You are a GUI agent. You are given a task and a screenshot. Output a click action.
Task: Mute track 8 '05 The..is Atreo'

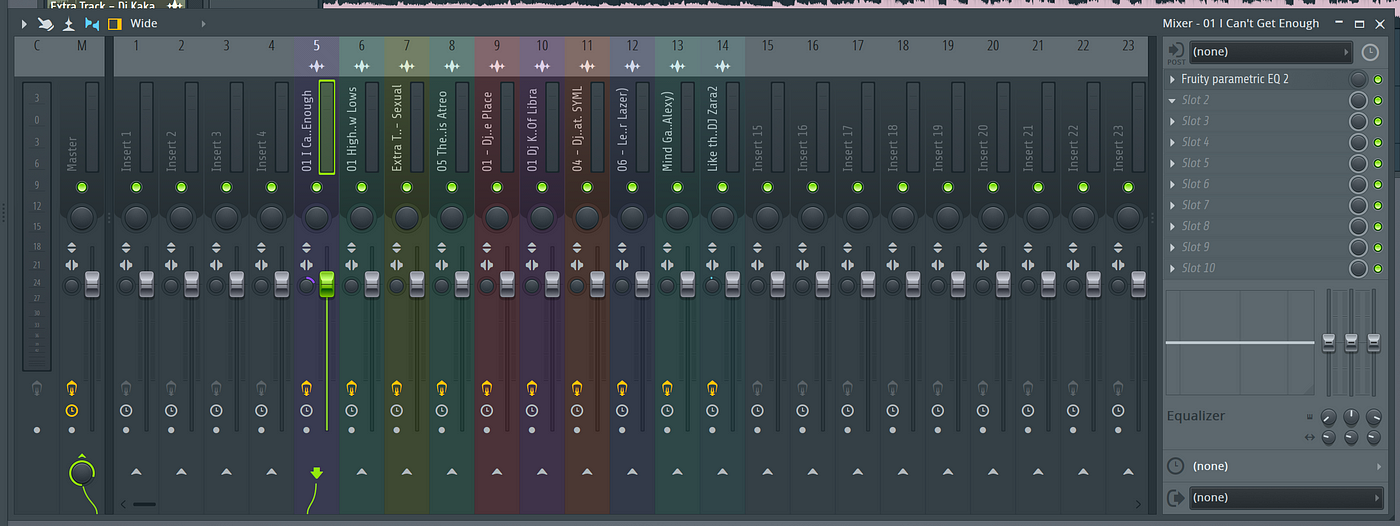(452, 187)
